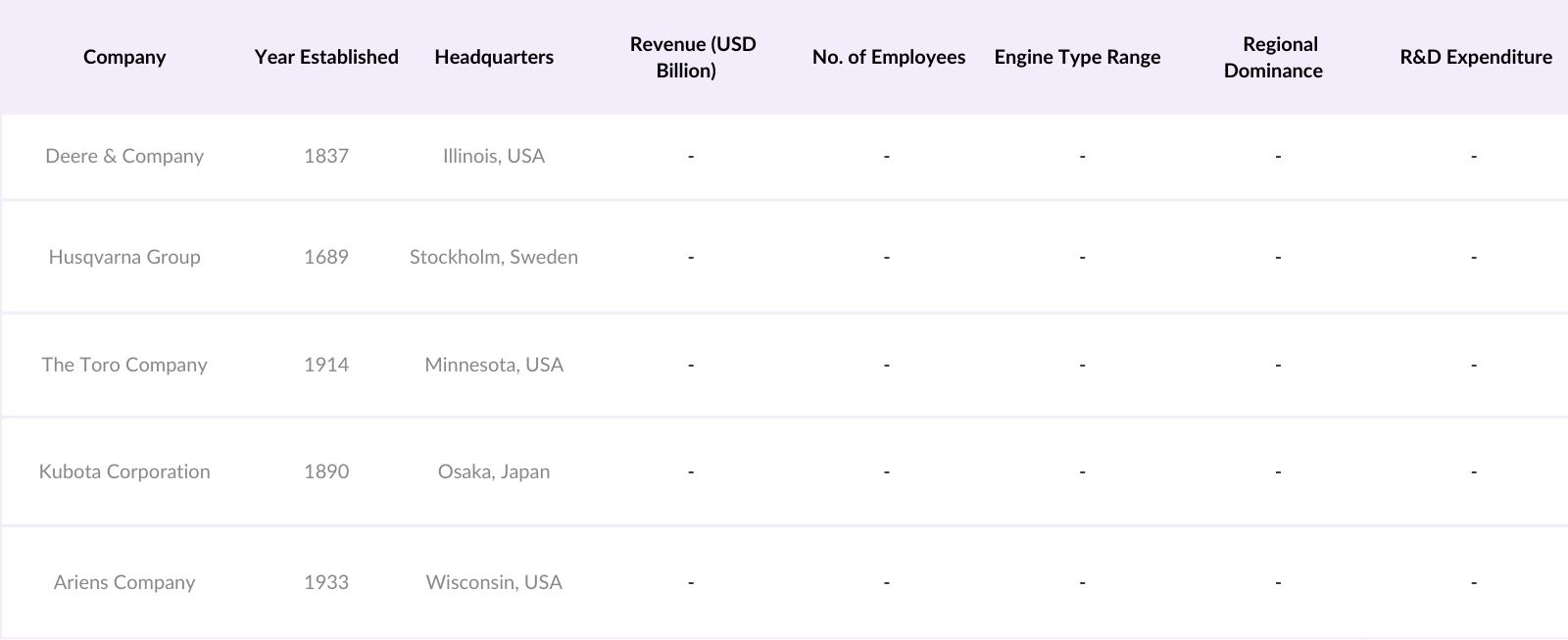Screen dimensions: 1568x640
Task: Click the Osaka, Japan headquarters cell
Action: tap(494, 471)
